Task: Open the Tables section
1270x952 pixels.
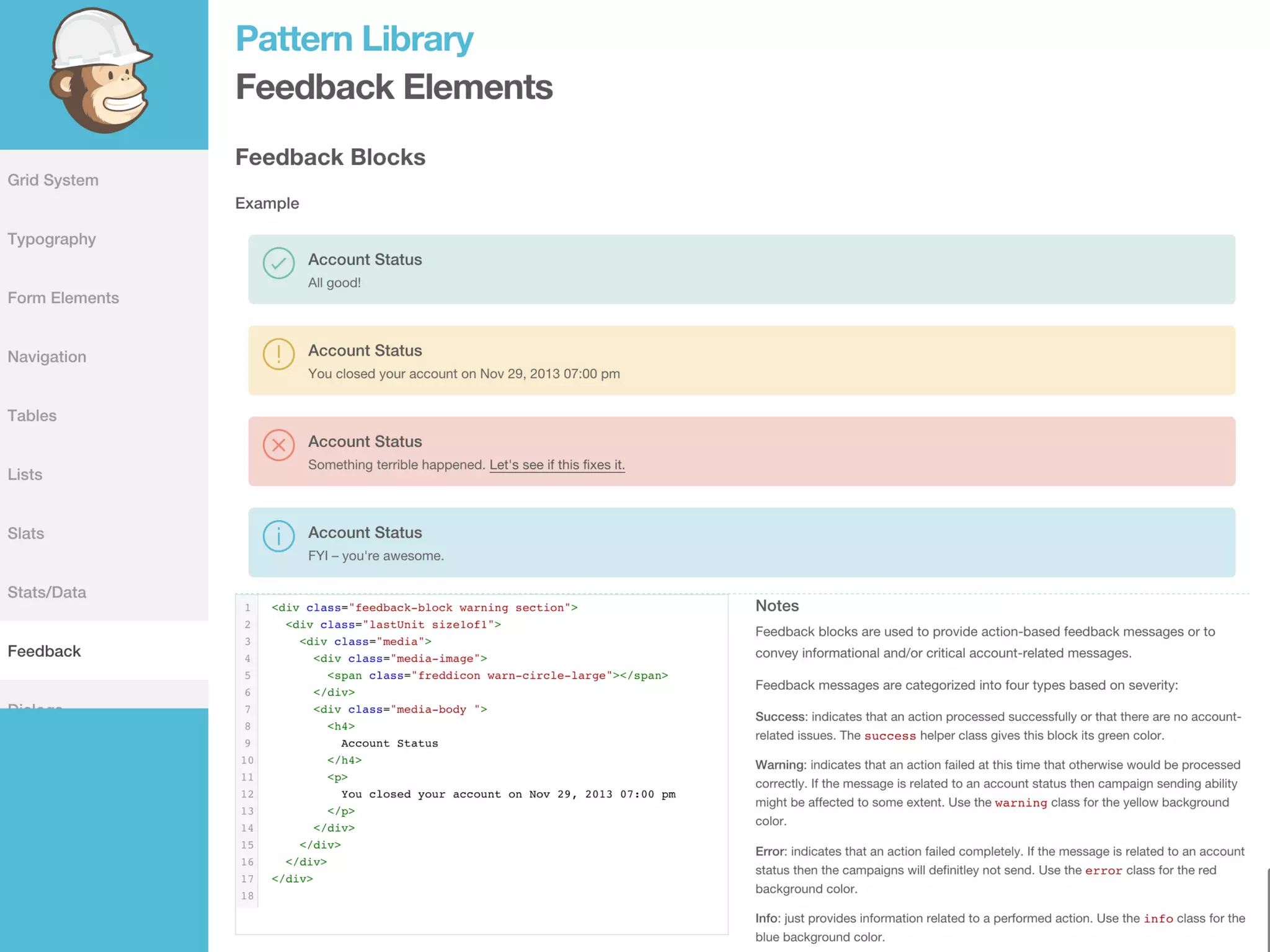Action: pos(32,415)
